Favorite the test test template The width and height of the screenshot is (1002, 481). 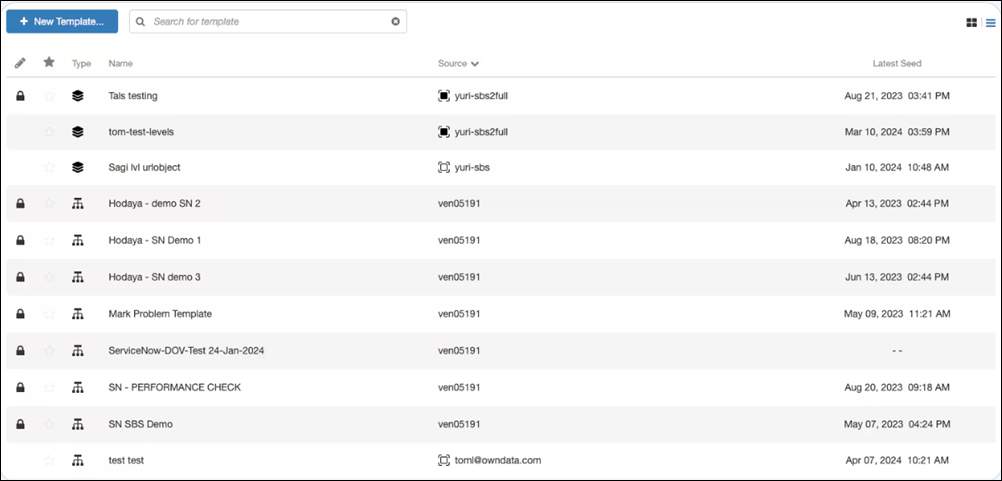49,460
